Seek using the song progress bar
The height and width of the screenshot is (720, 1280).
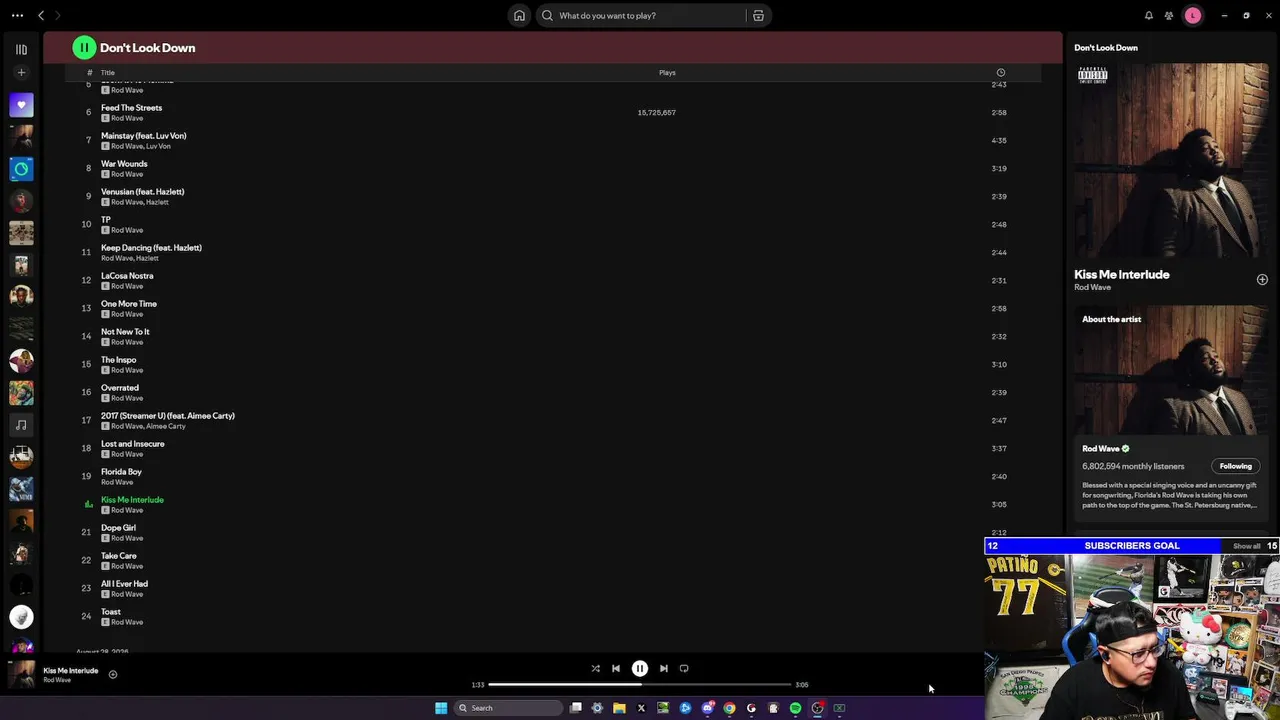pyautogui.click(x=640, y=685)
